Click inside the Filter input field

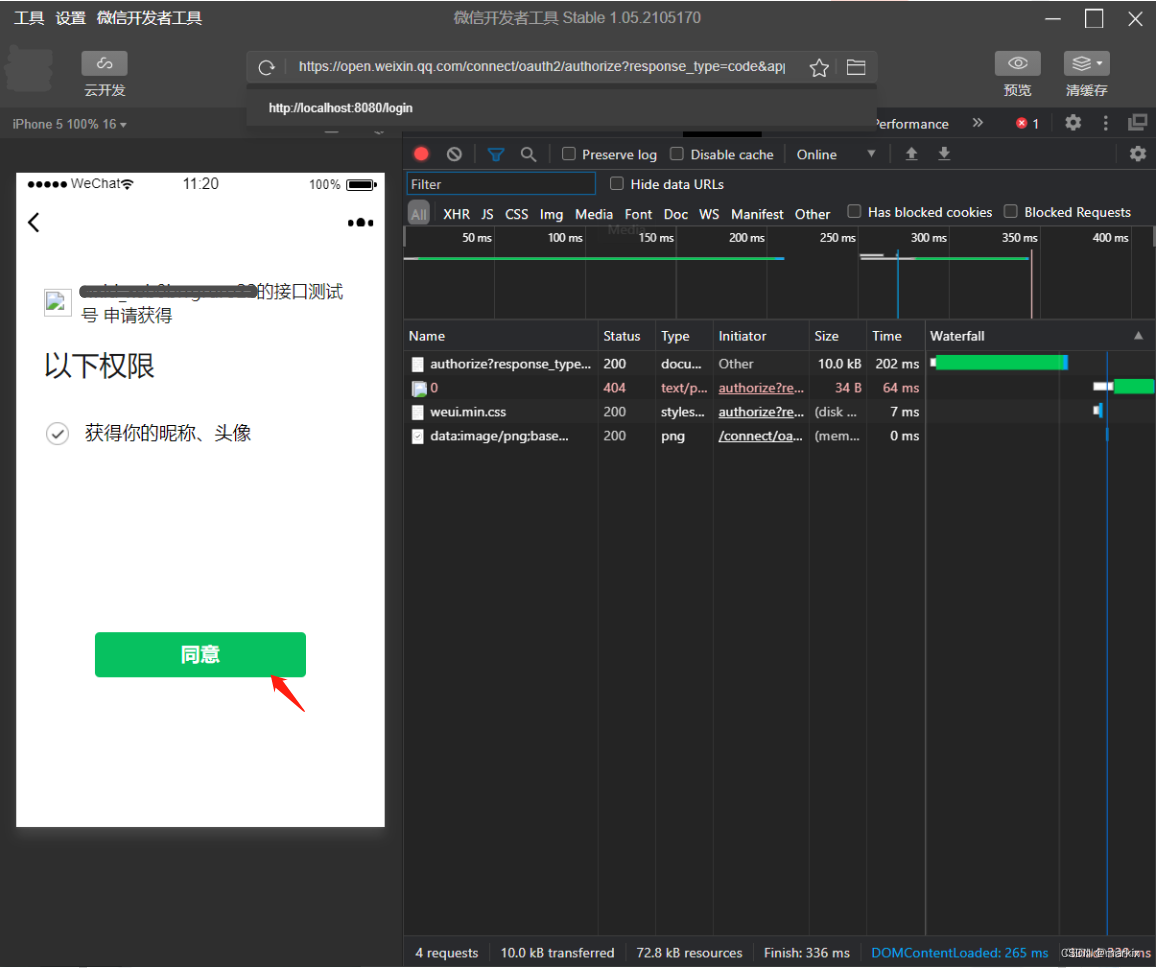(500, 184)
